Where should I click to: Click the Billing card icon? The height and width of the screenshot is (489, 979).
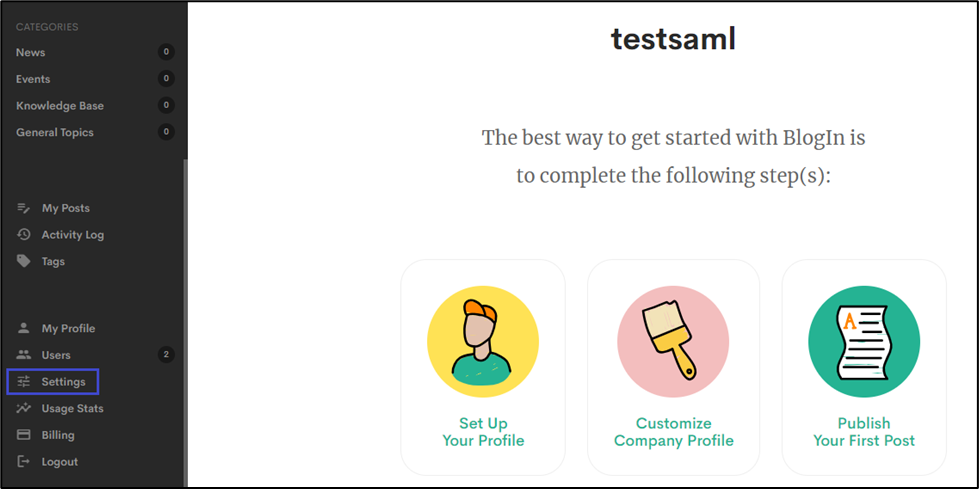[x=24, y=435]
